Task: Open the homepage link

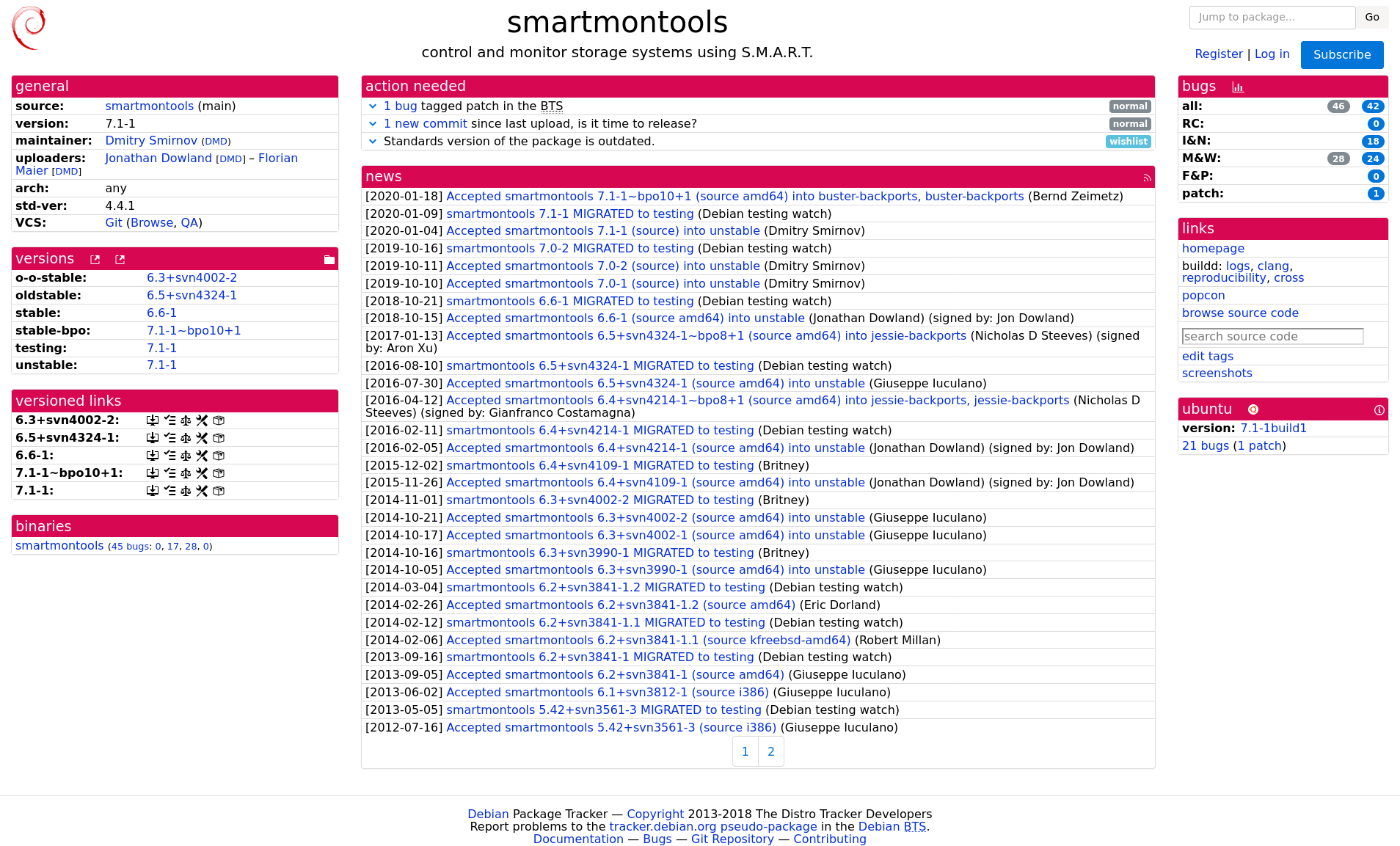Action: (1213, 249)
